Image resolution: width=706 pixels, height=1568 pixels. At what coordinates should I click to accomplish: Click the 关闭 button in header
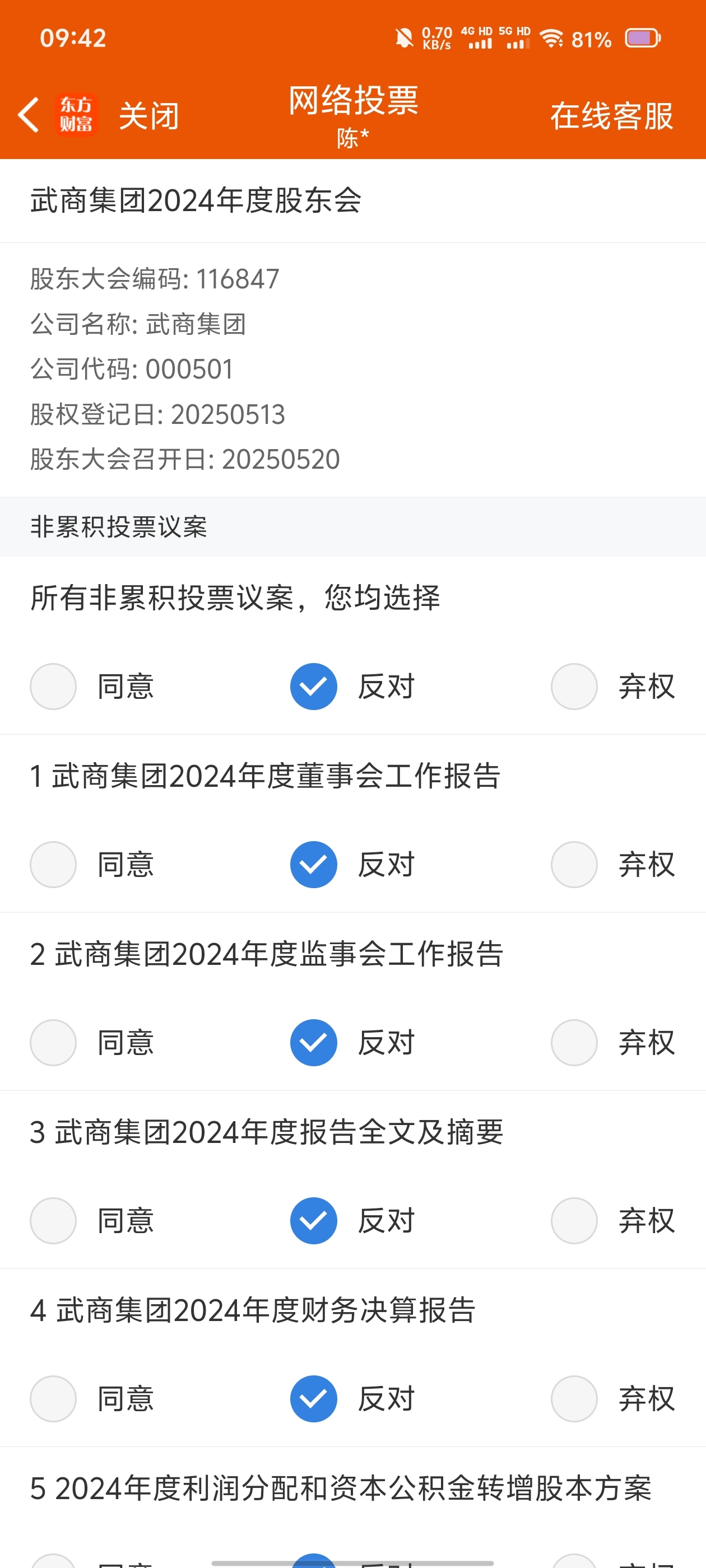tap(148, 115)
